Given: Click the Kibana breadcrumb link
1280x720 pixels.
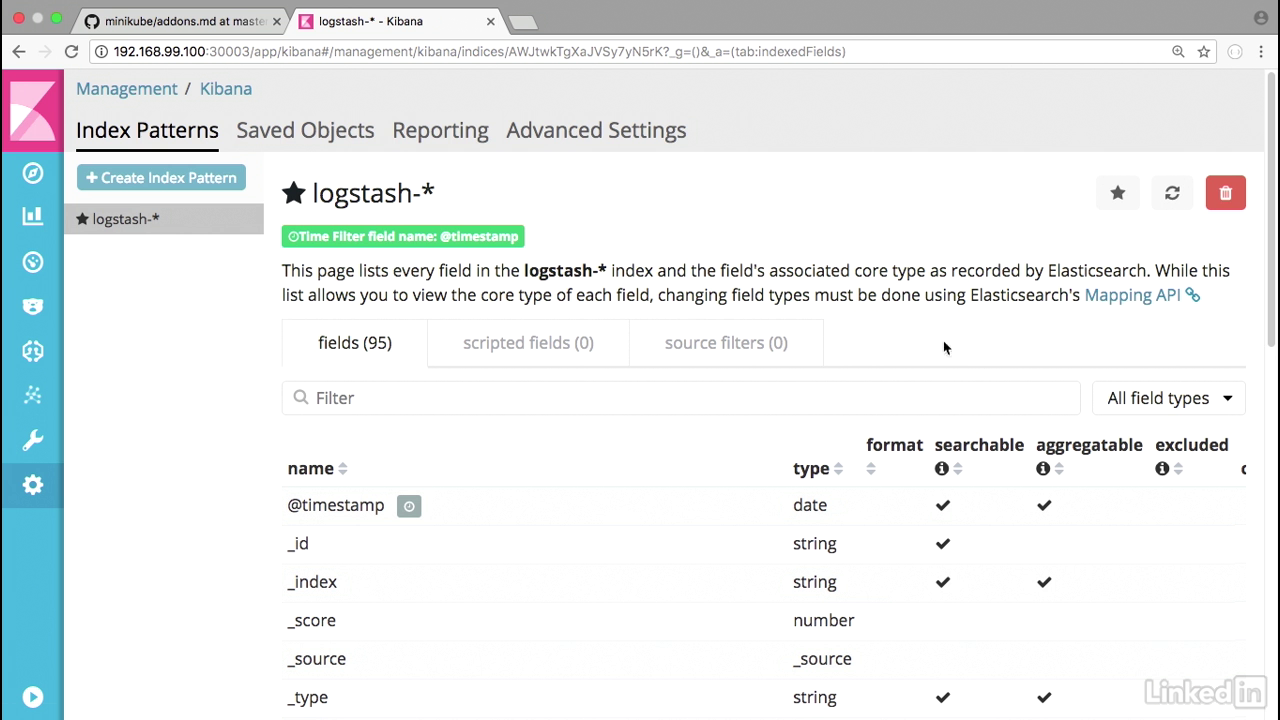Looking at the screenshot, I should 226,89.
